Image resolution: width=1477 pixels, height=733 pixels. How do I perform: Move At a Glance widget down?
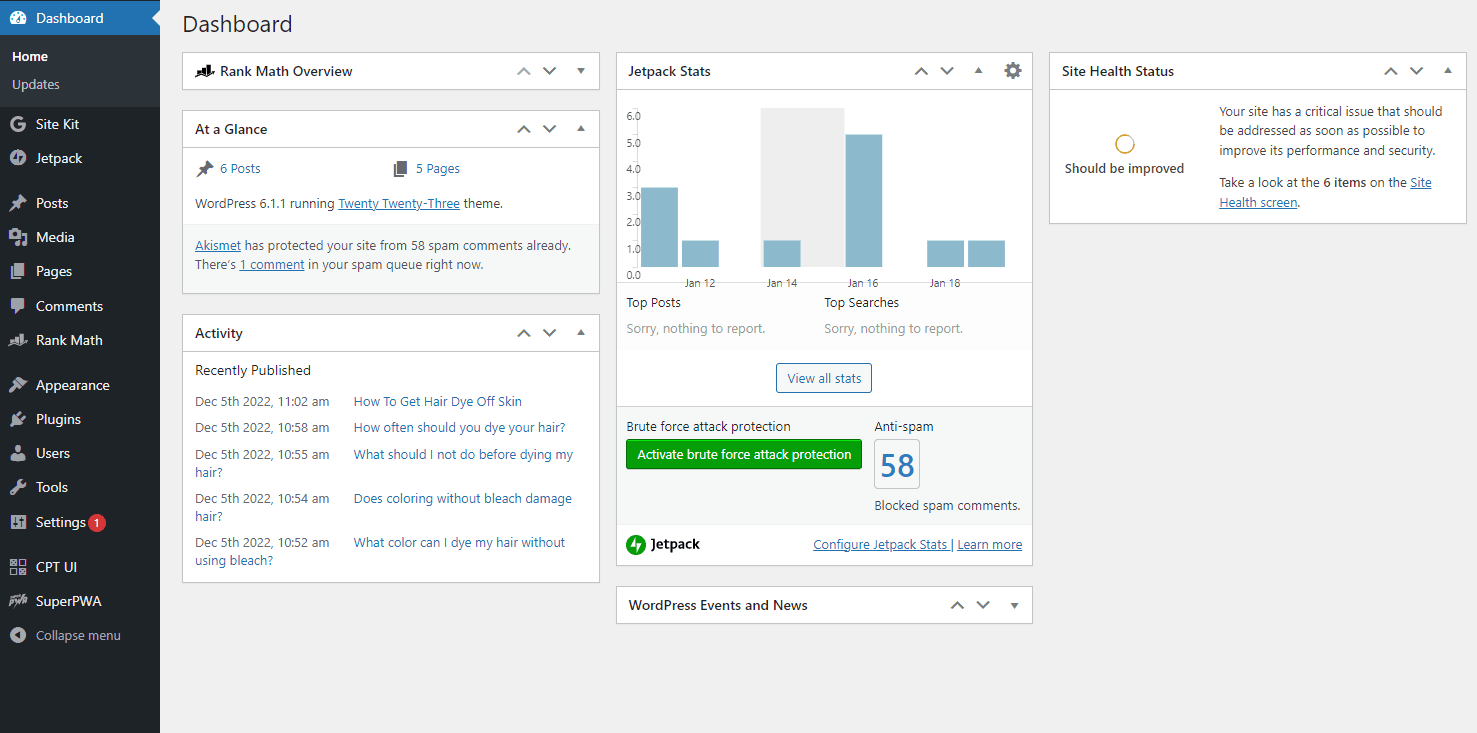549,129
